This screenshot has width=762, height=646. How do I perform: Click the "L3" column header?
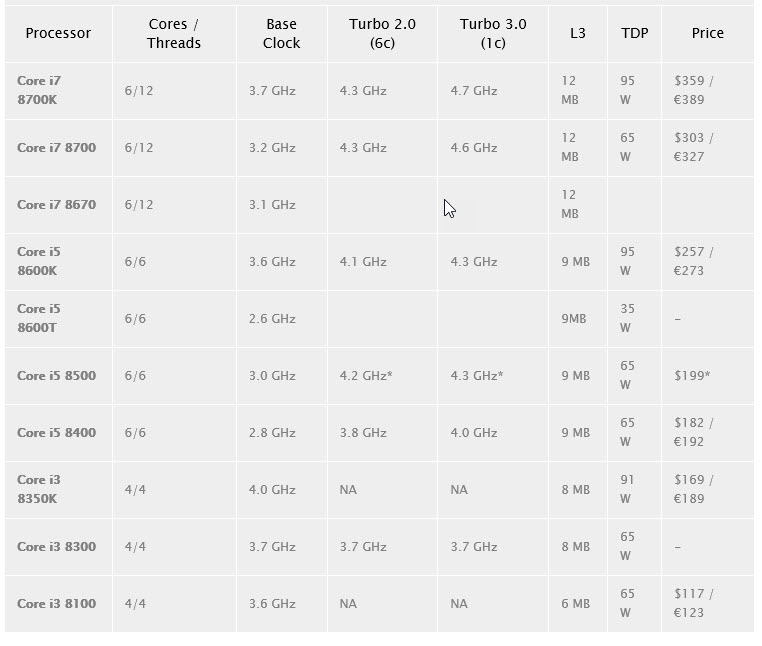coord(578,33)
